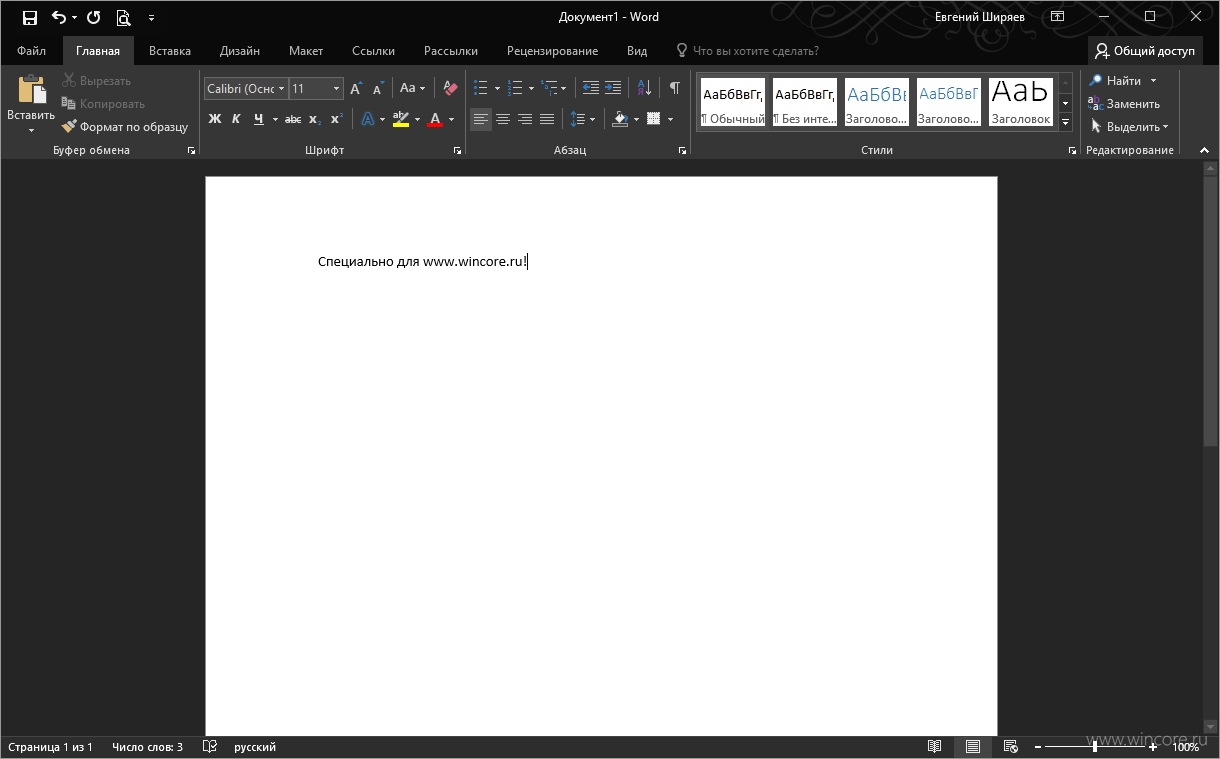Open the Calibri font name dropdown
This screenshot has width=1220, height=759.
coord(282,89)
